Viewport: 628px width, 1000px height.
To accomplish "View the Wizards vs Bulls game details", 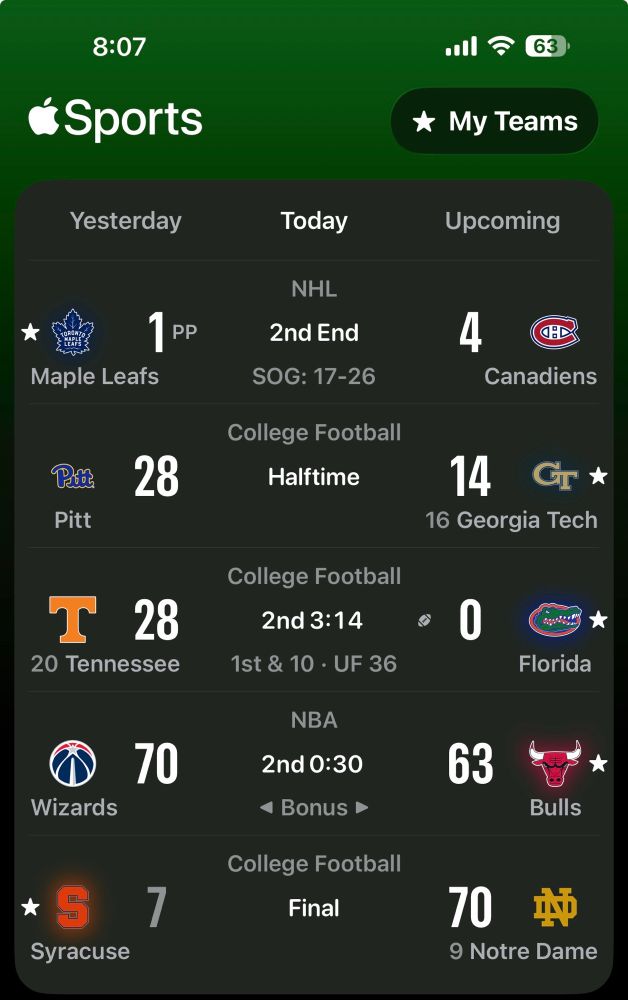I will pyautogui.click(x=314, y=763).
